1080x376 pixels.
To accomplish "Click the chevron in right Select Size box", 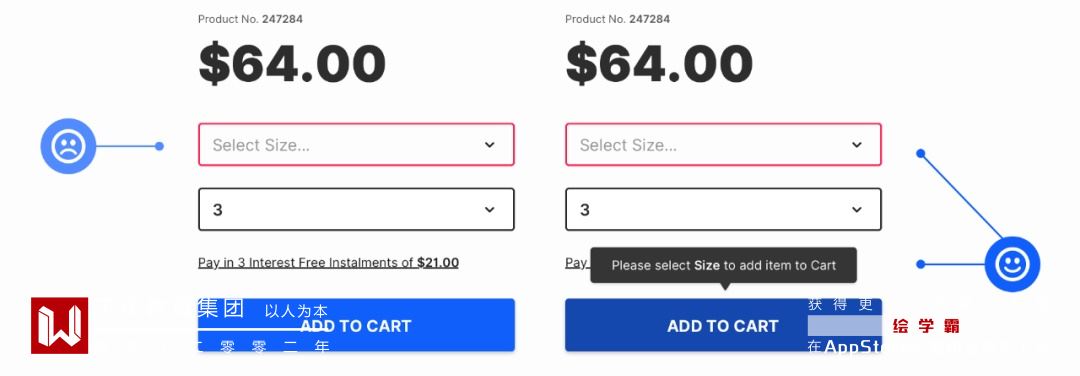I will coord(856,145).
